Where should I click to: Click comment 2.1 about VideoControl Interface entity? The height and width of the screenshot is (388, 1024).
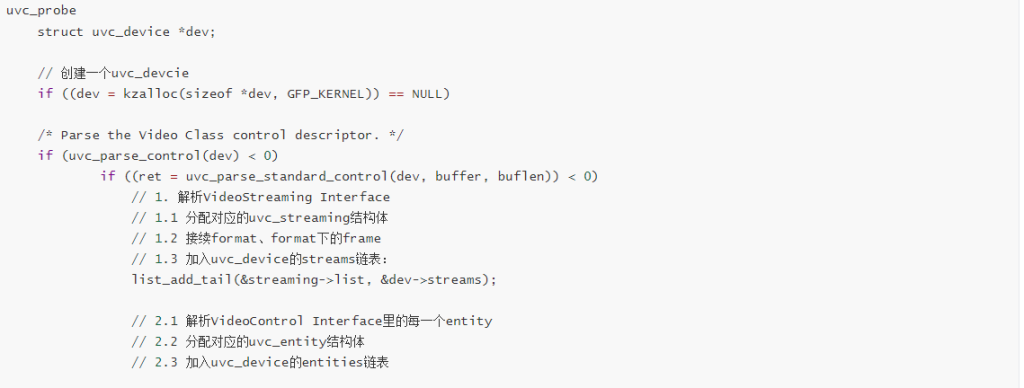tap(312, 321)
